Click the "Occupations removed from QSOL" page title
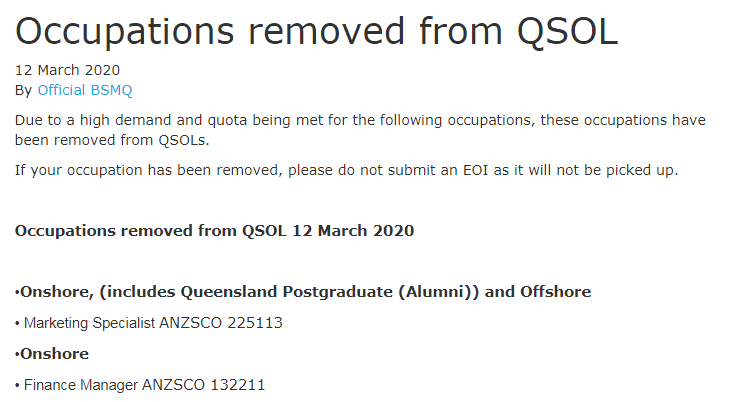 [316, 32]
